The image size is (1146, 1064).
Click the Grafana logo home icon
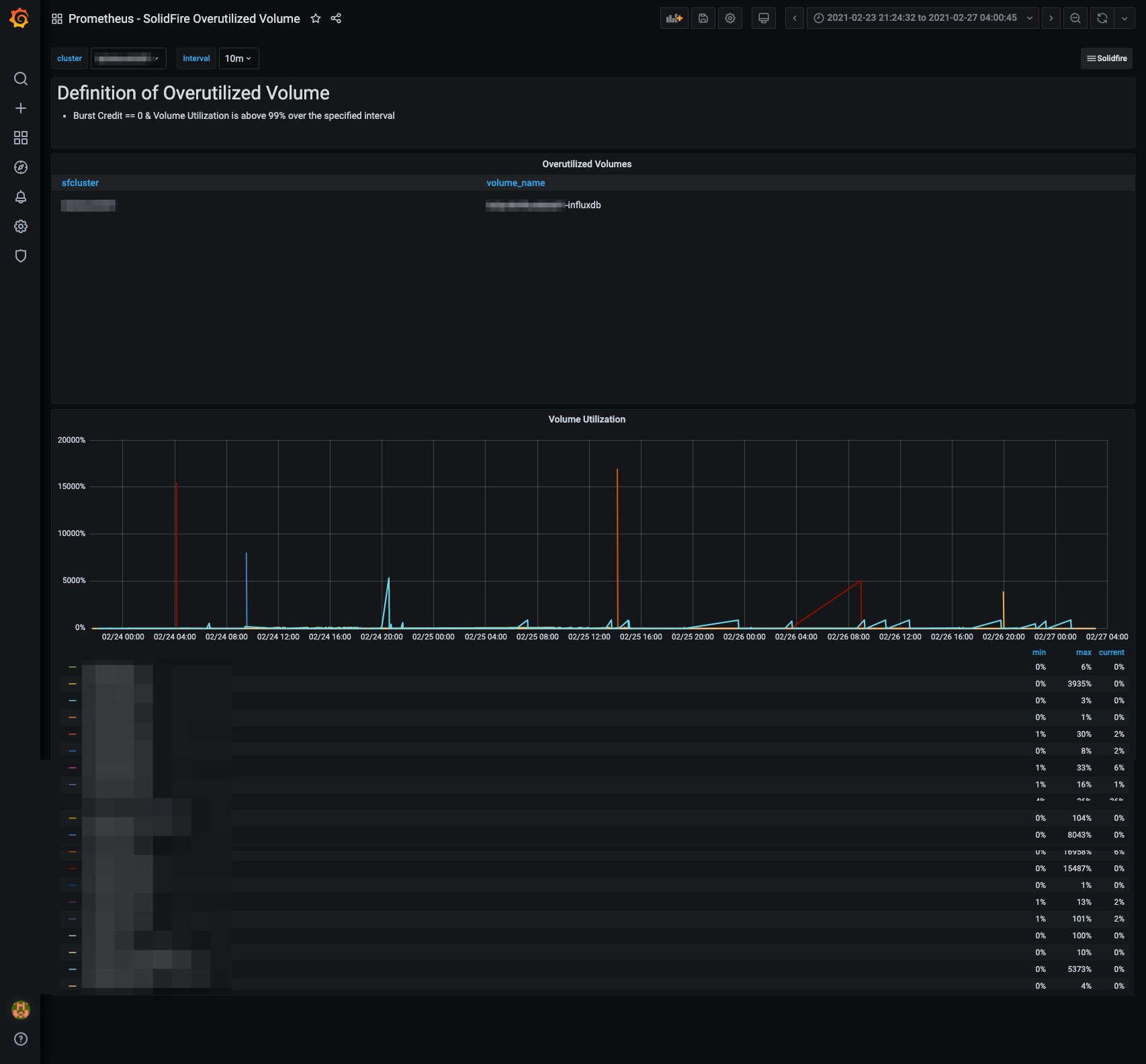click(x=19, y=18)
